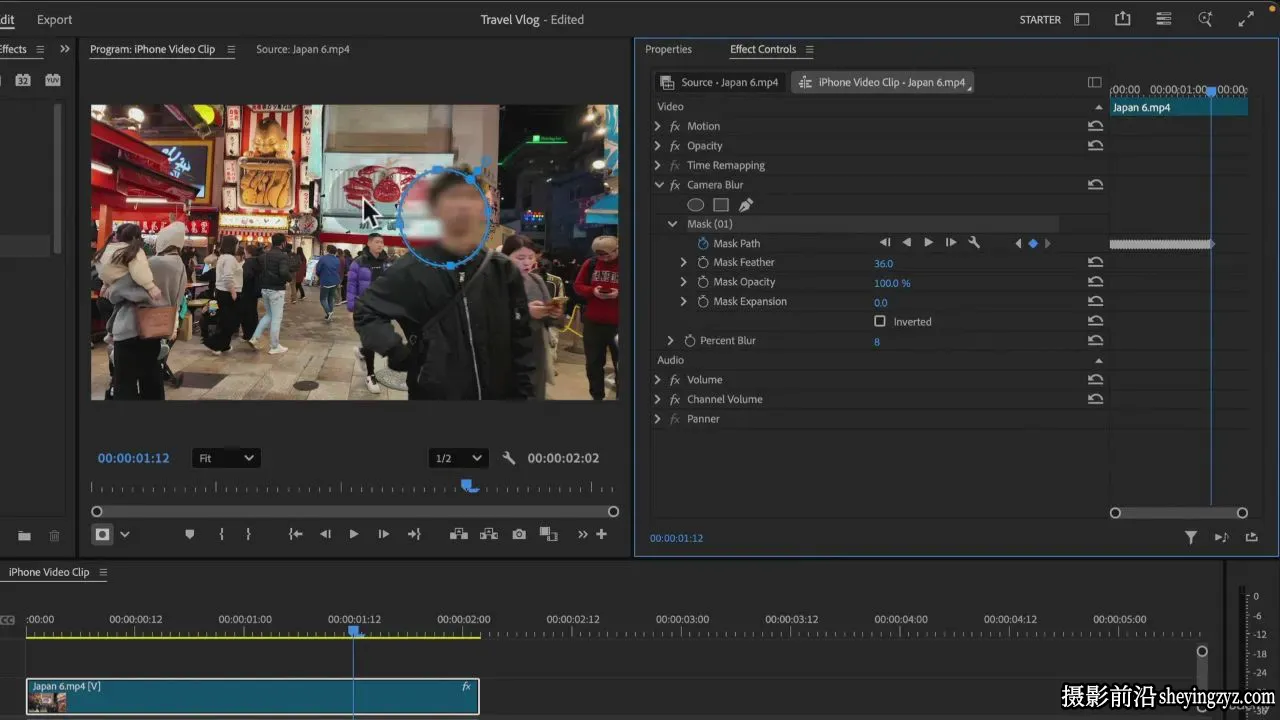Collapse the Mask (01) group
1280x720 pixels.
coord(673,224)
